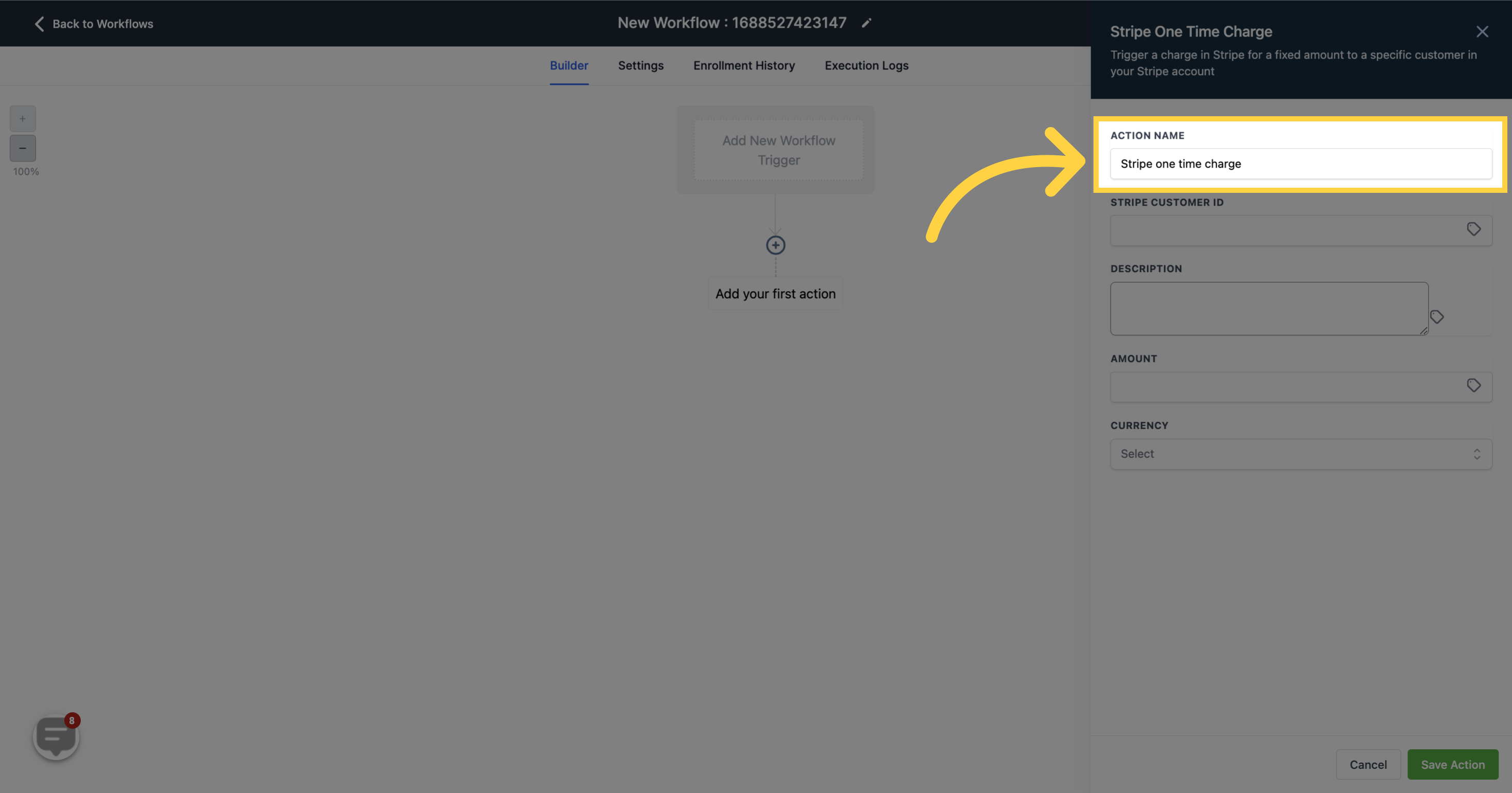Click the zoom in plus button
Screen dimensions: 1512x793
23,118
